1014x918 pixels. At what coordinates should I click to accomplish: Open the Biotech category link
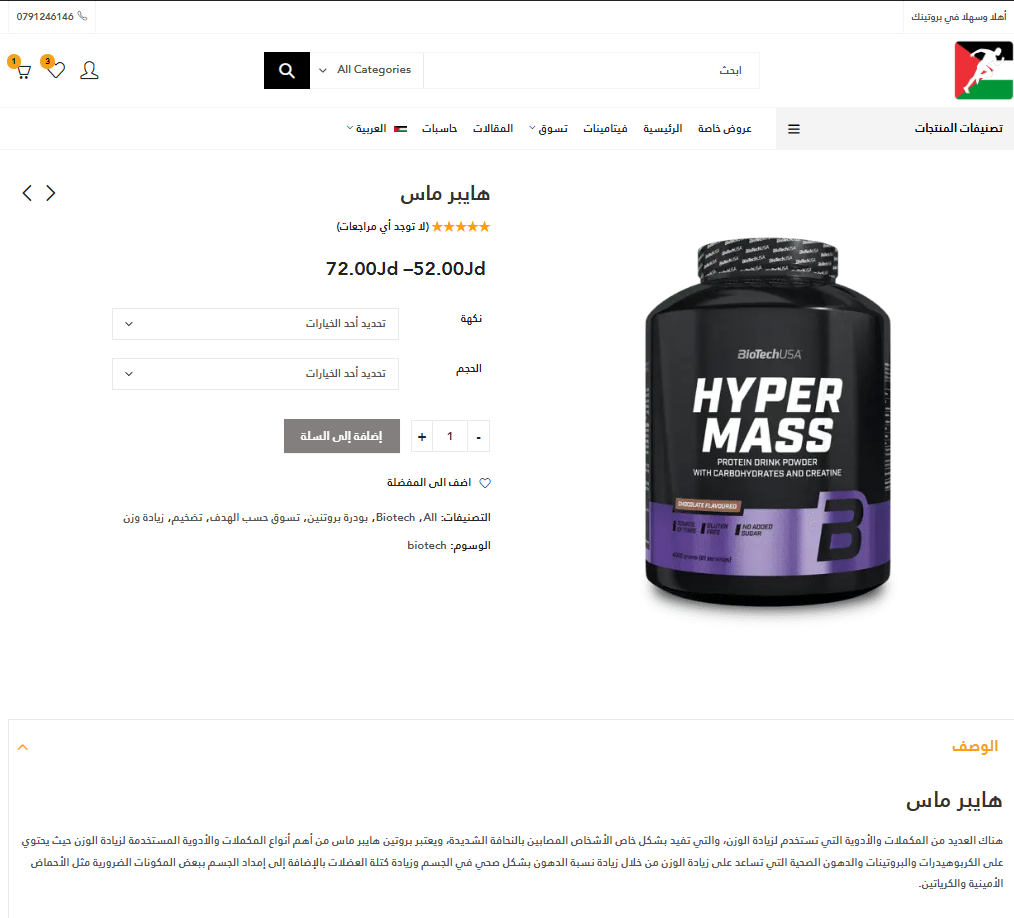(x=395, y=517)
